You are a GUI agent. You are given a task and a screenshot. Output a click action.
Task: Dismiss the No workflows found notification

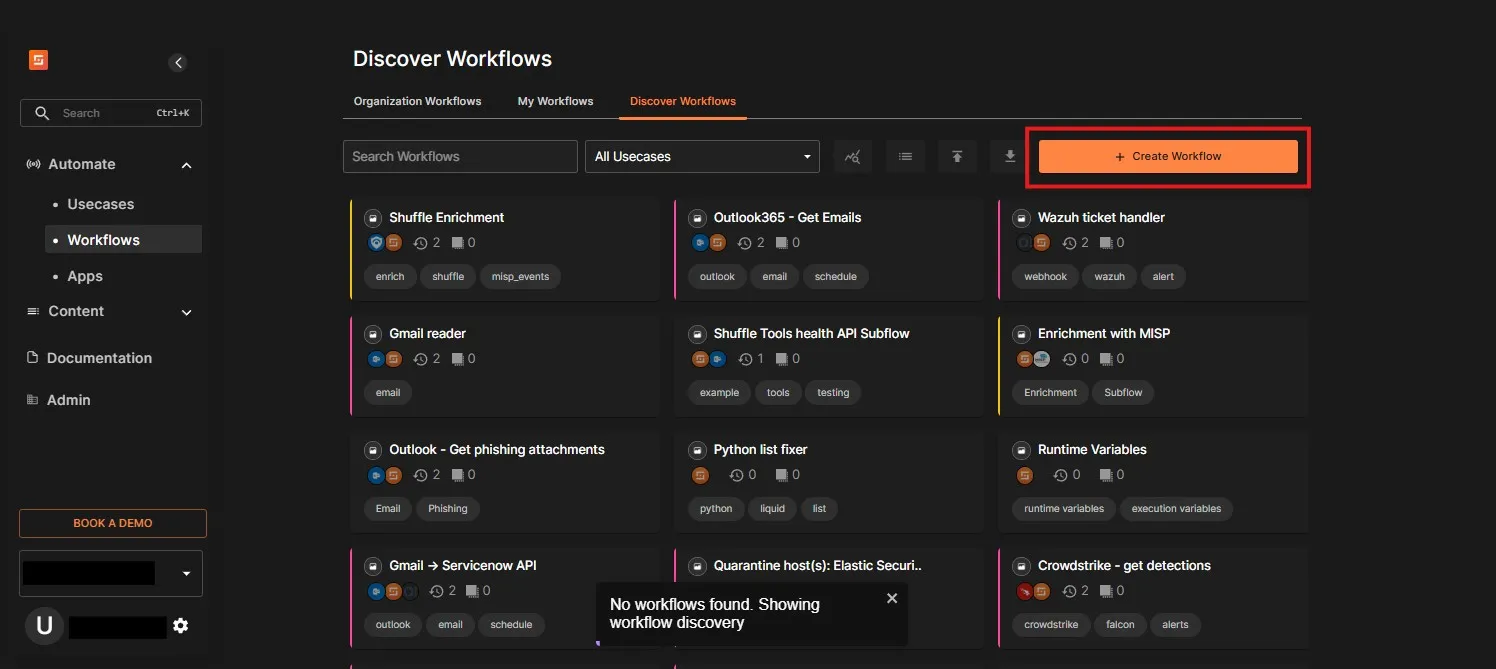click(x=892, y=598)
